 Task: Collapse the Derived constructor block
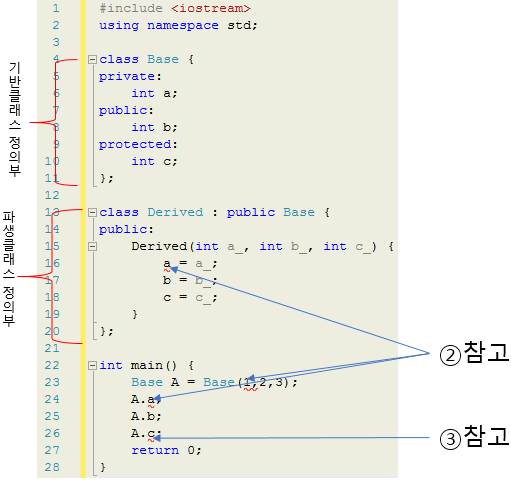point(92,247)
